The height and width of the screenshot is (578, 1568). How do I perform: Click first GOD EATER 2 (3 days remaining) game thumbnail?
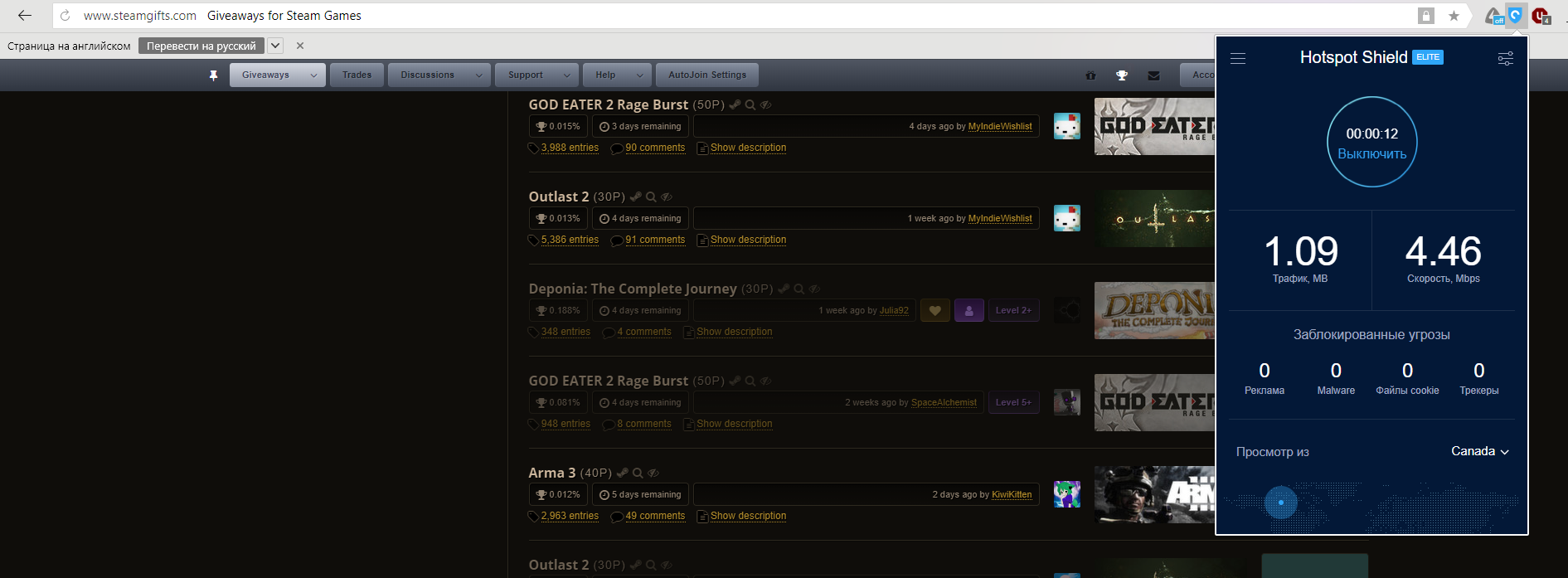point(1154,126)
